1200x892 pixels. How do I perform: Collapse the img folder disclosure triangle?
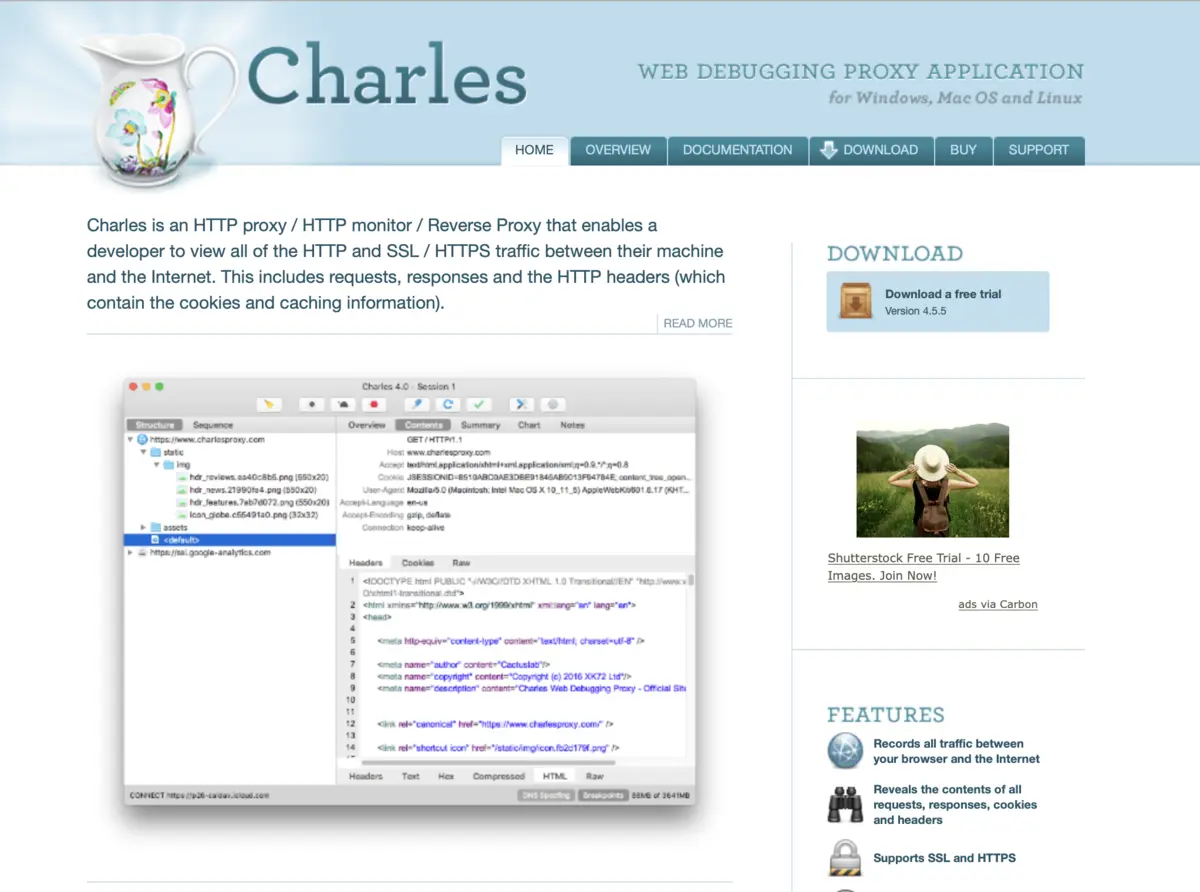[156, 465]
